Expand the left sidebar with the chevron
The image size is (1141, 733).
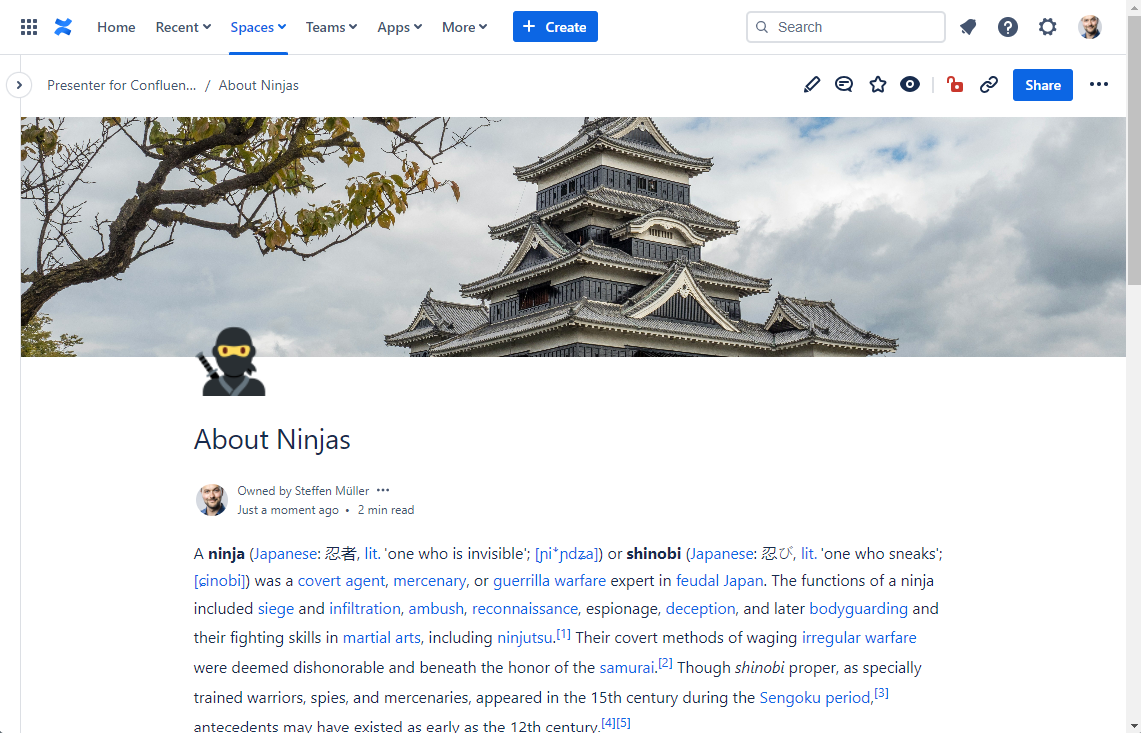pyautogui.click(x=19, y=85)
